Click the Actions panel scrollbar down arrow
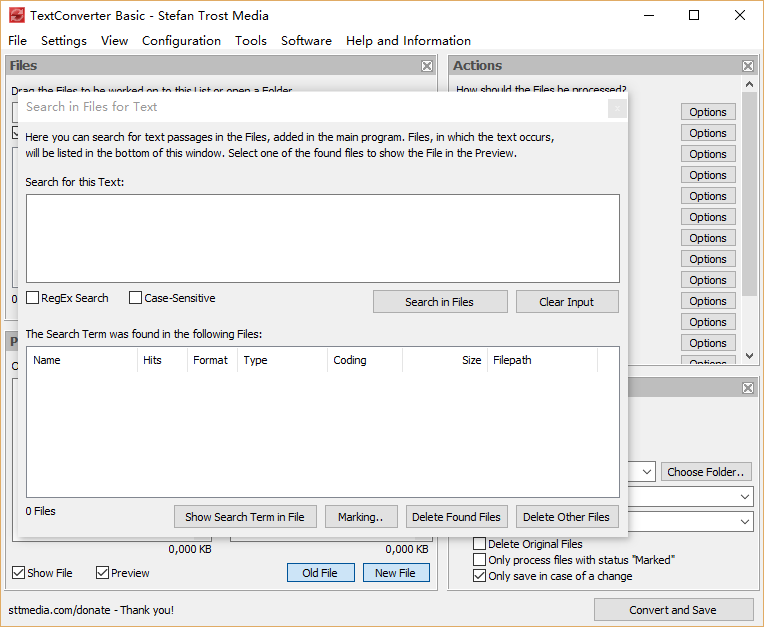Image resolution: width=764 pixels, height=627 pixels. [749, 356]
